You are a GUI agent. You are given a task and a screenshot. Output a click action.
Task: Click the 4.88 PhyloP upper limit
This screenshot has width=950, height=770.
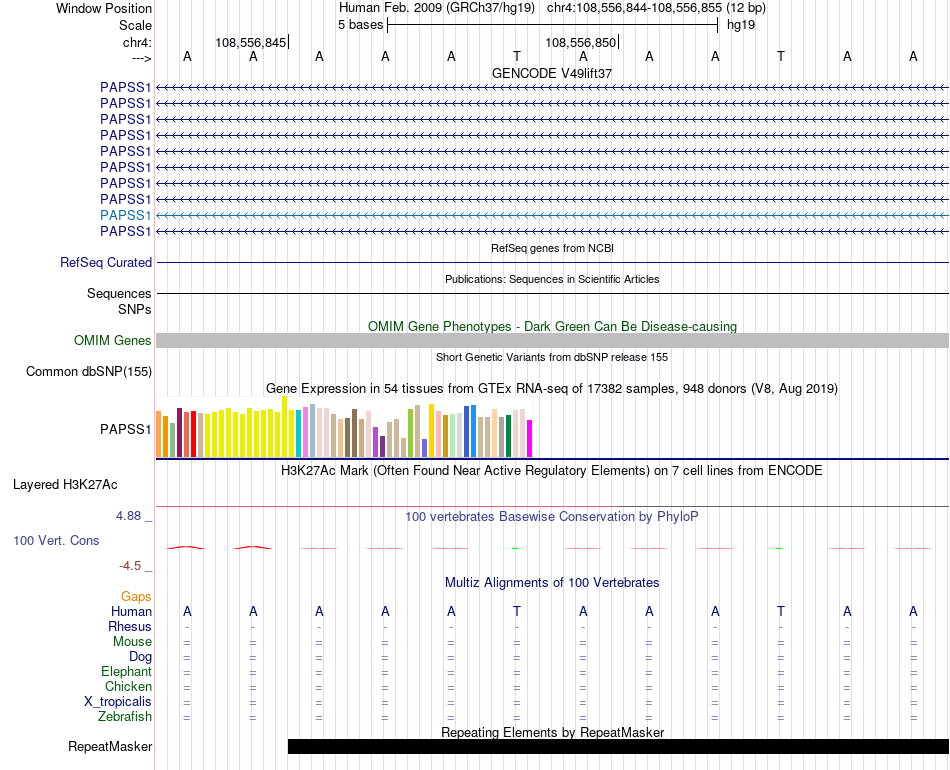[x=128, y=516]
